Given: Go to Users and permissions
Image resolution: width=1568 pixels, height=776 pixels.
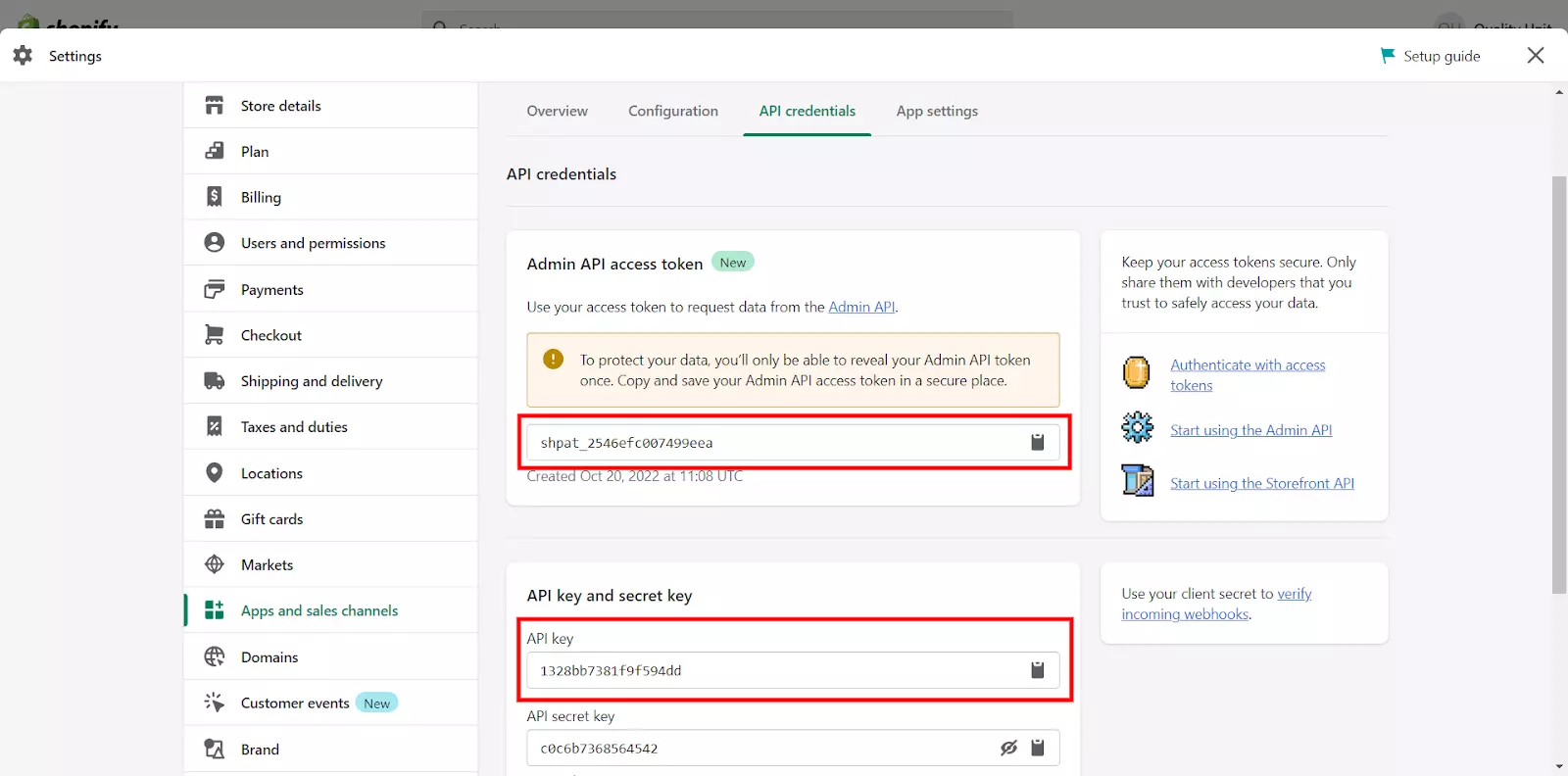Looking at the screenshot, I should coord(313,243).
